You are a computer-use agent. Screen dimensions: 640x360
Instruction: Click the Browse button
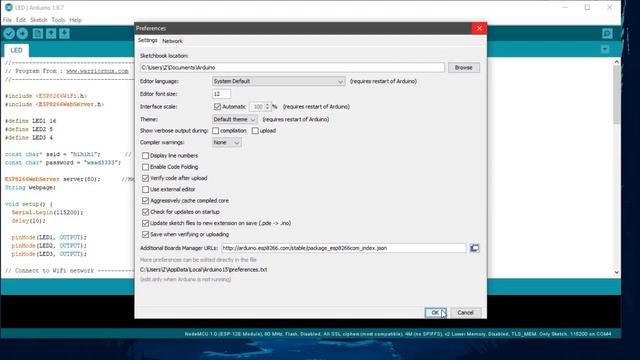click(x=464, y=67)
